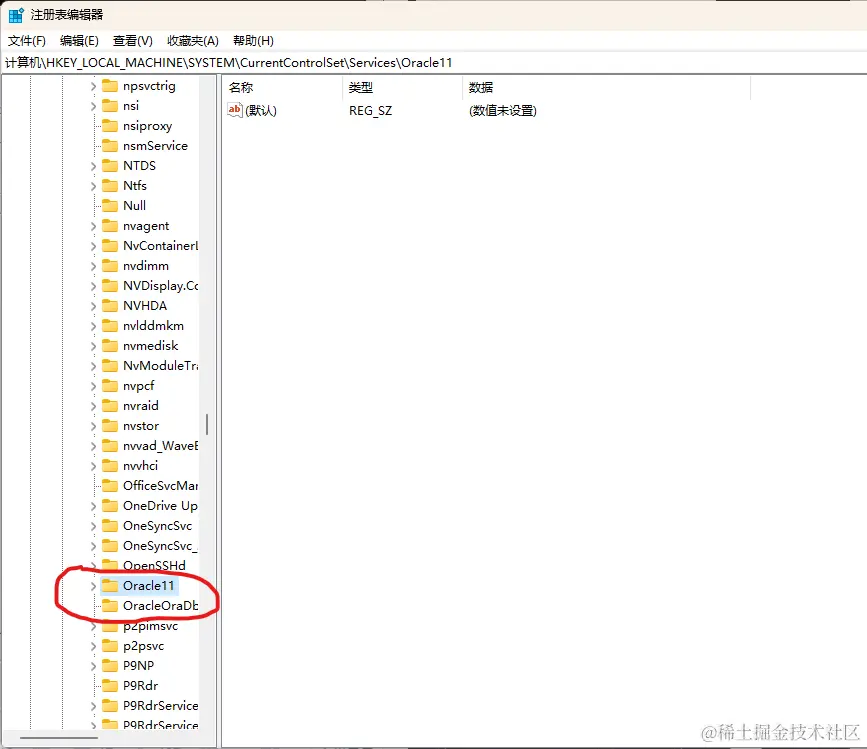This screenshot has width=867, height=749.
Task: Click the NVHDA folder icon
Action: coord(110,305)
